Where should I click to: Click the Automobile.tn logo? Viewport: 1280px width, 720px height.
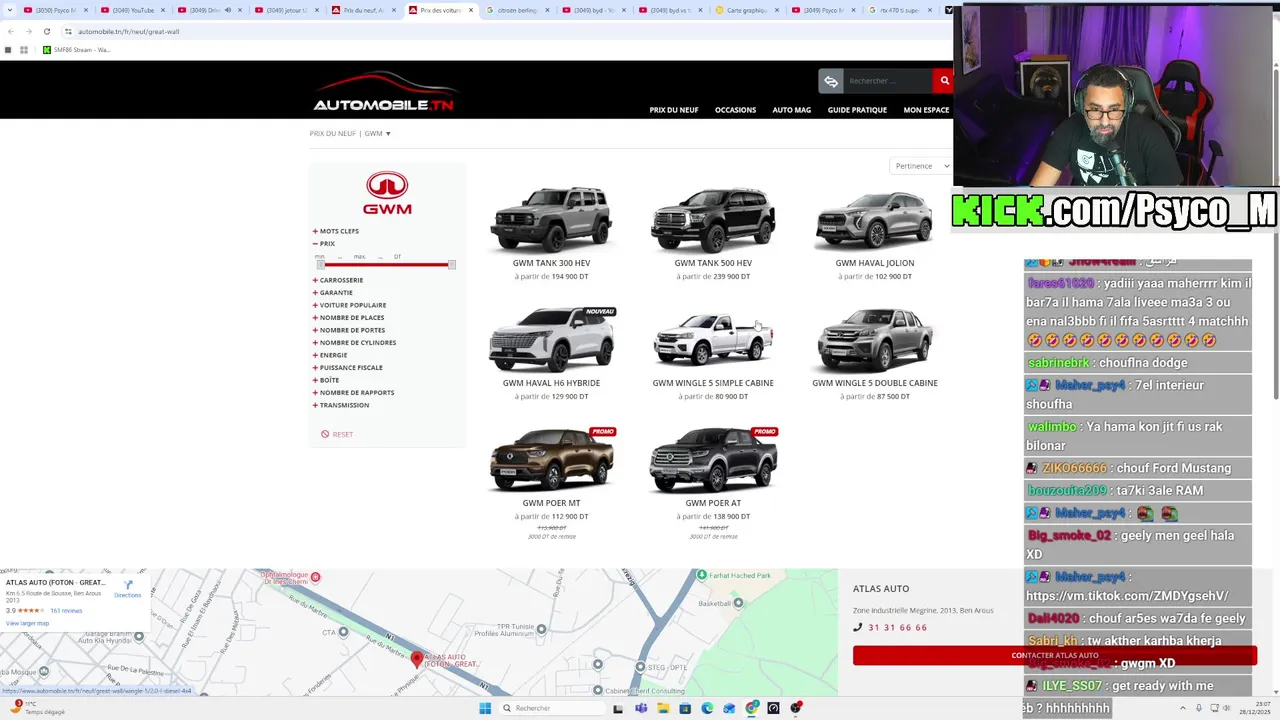pyautogui.click(x=384, y=92)
